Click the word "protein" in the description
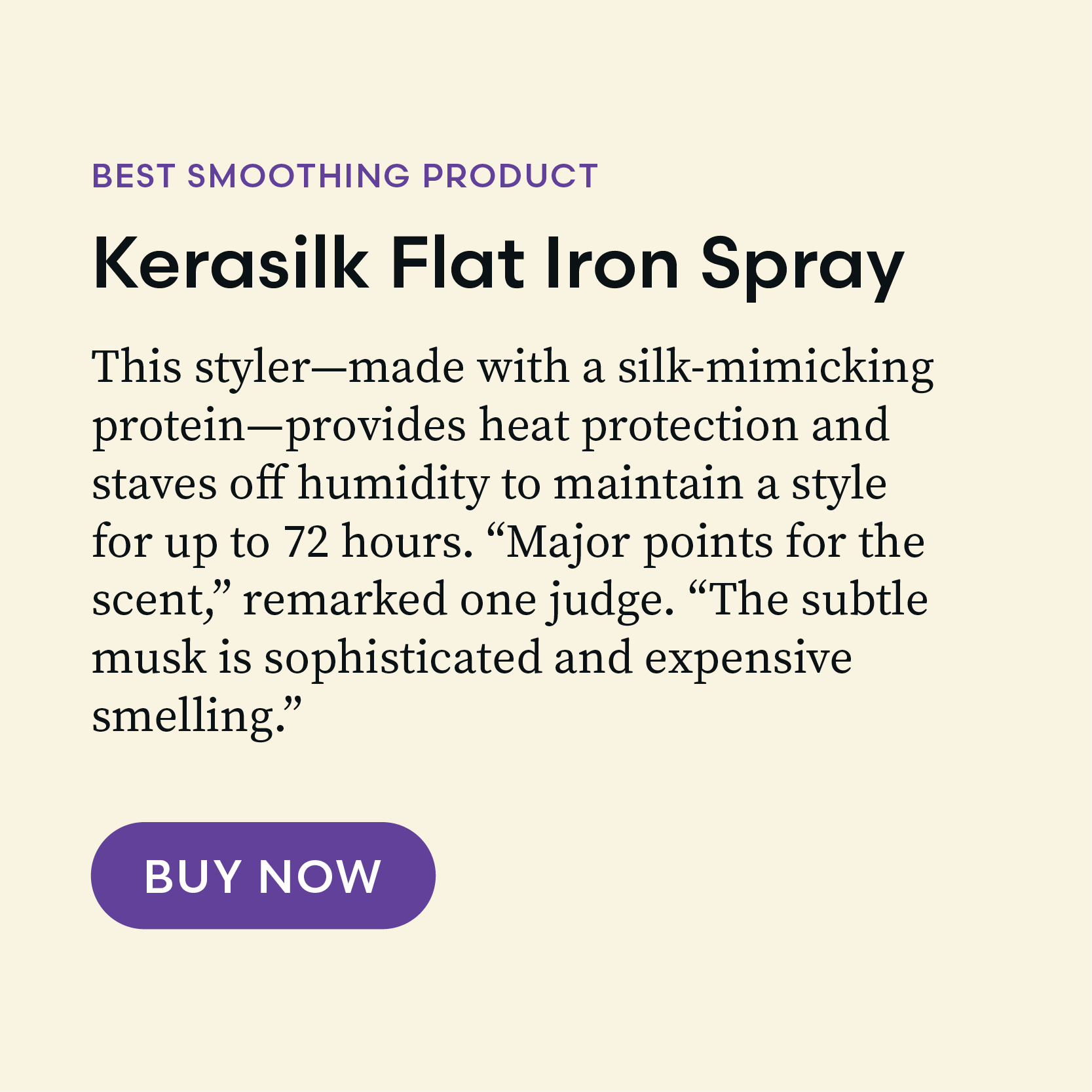The height and width of the screenshot is (1092, 1092). [168, 427]
